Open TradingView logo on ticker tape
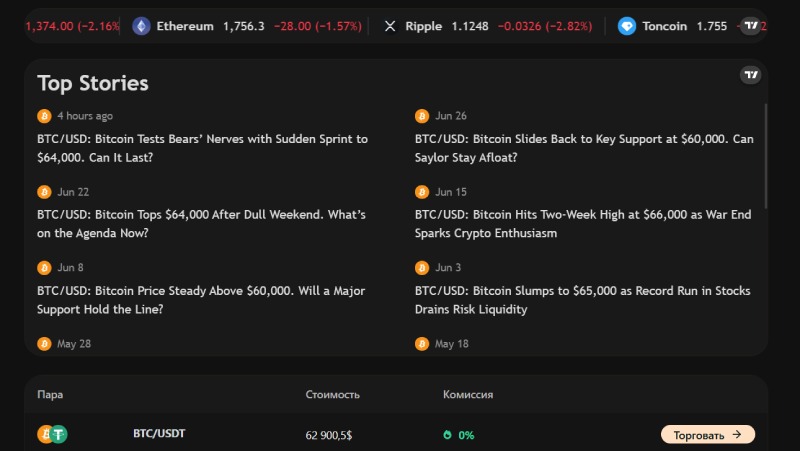 (x=751, y=26)
